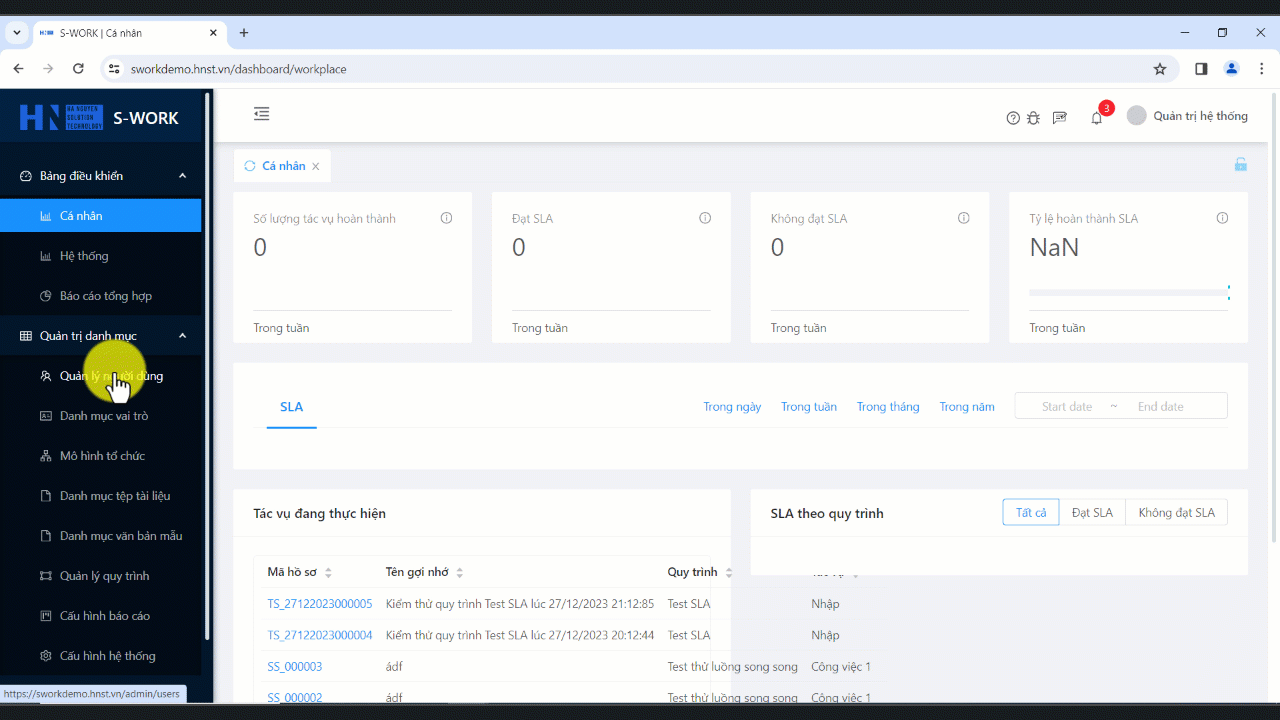Image resolution: width=1280 pixels, height=720 pixels.
Task: Bookmark this page with the star
Action: (1160, 69)
